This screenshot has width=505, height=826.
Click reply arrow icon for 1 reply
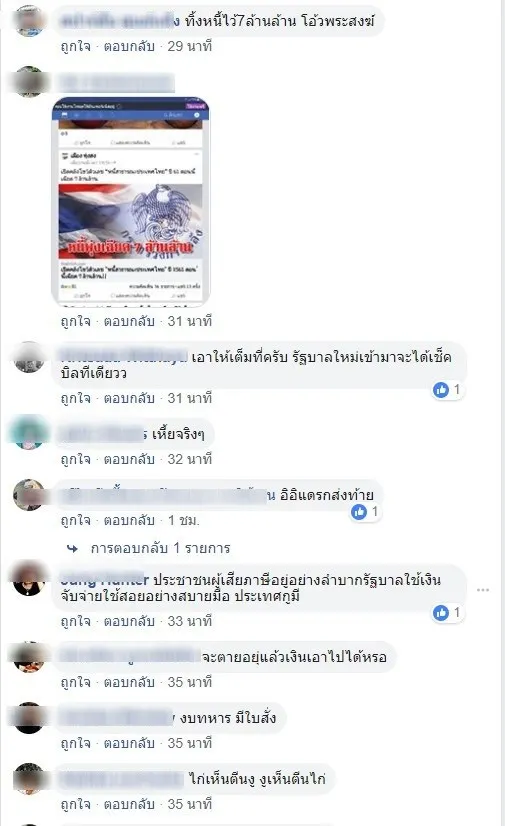[72, 548]
